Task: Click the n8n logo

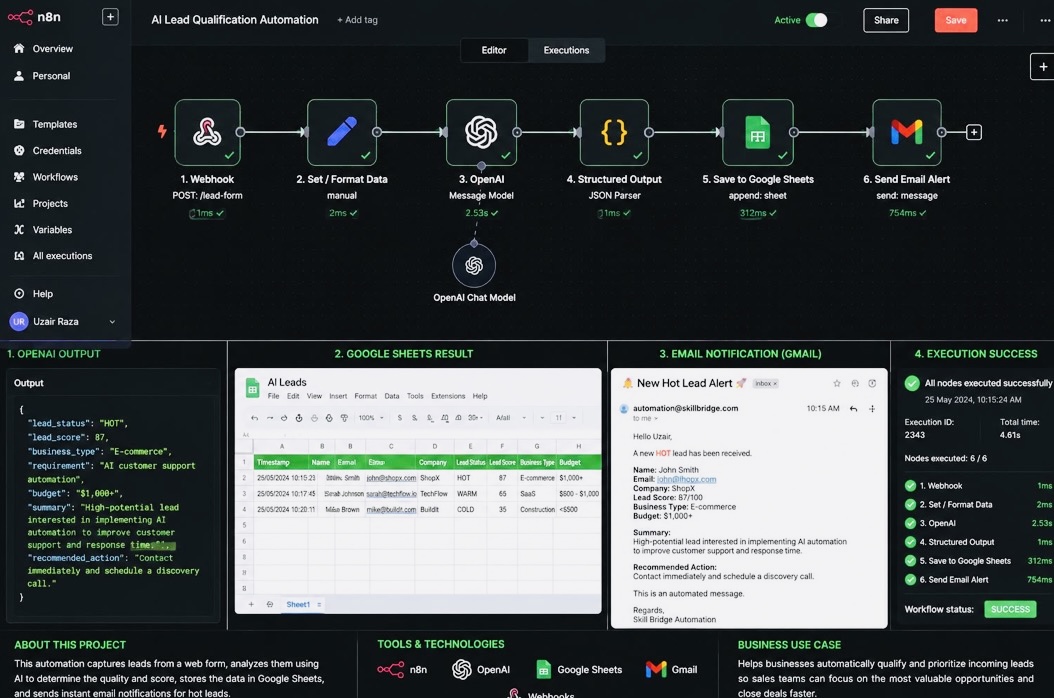Action: tap(34, 17)
